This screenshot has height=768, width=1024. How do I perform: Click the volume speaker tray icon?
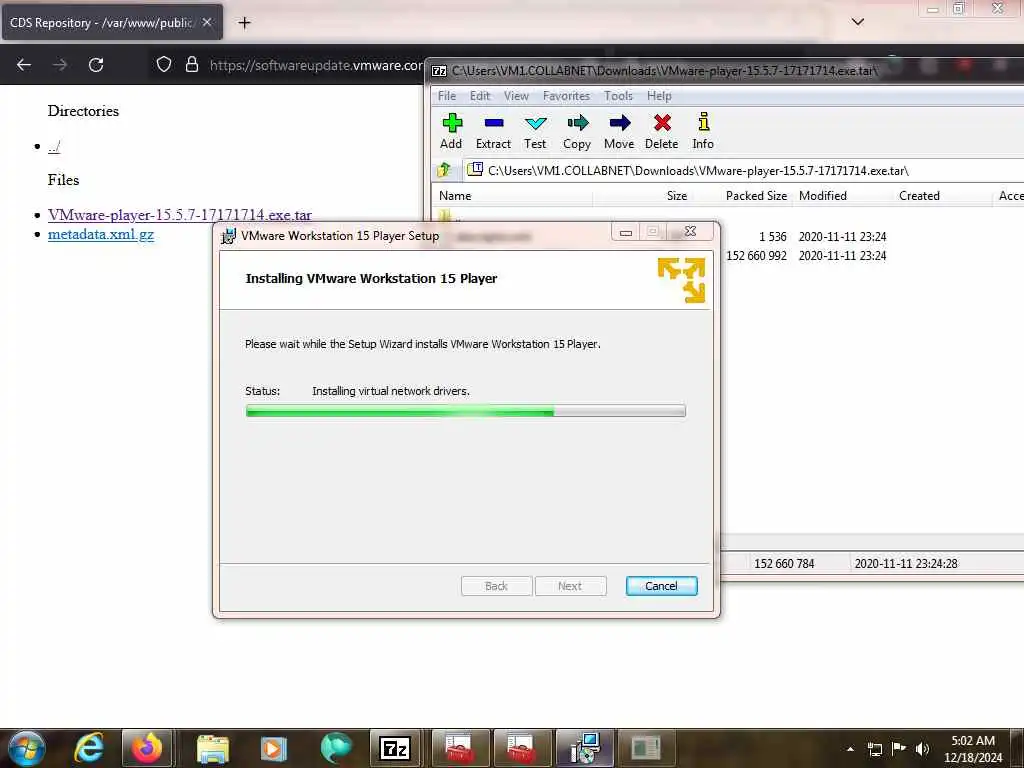922,749
